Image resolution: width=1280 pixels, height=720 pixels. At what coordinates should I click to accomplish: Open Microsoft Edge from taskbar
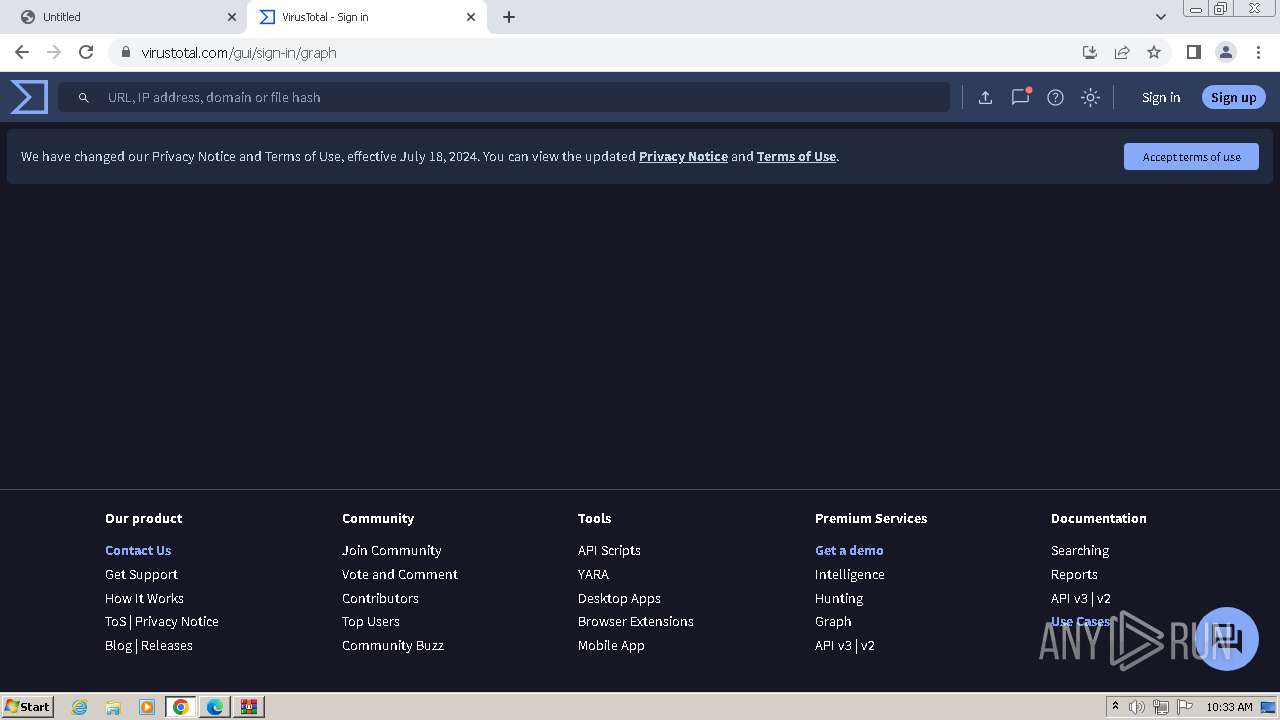coord(215,706)
